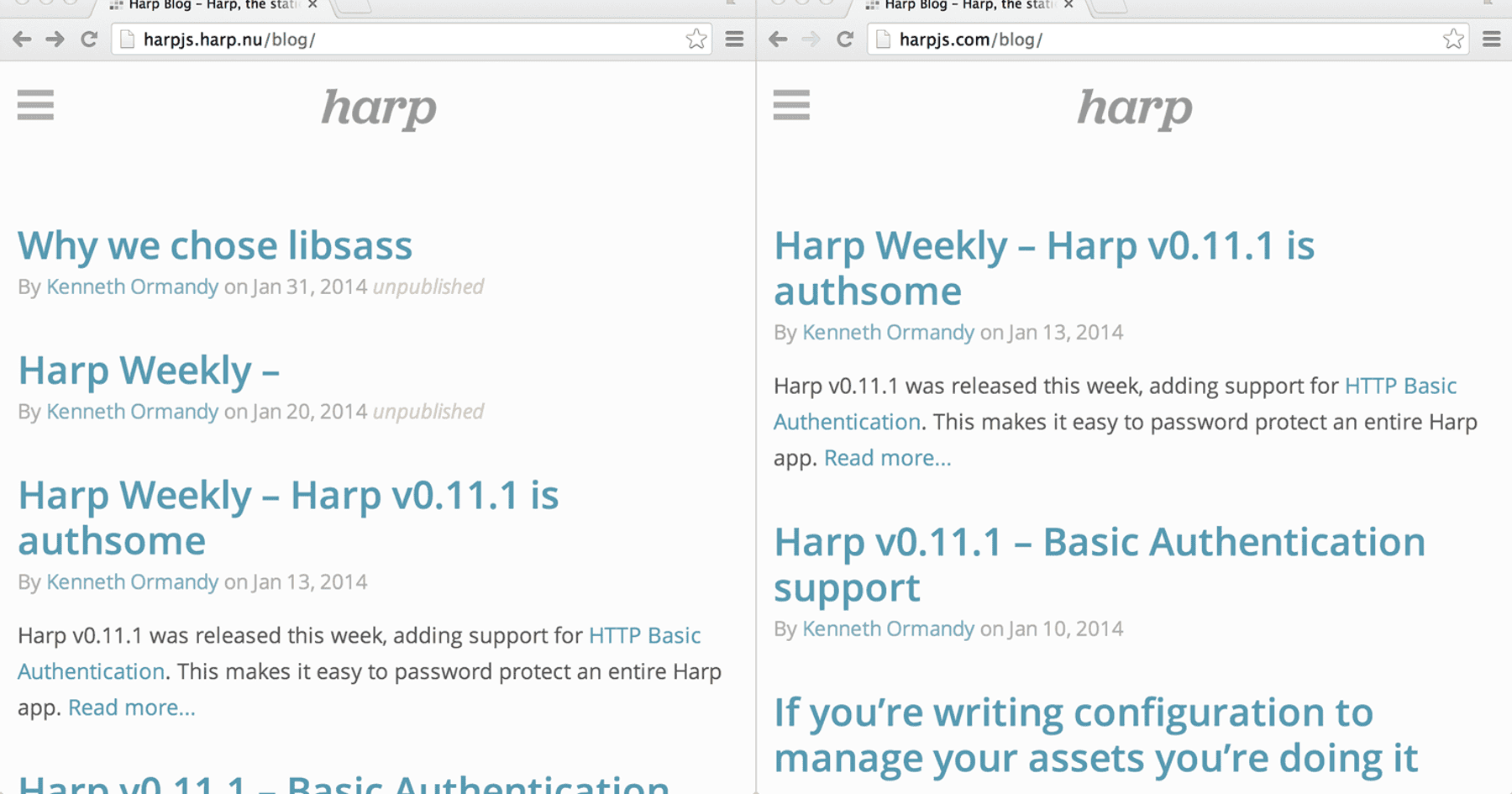Click 'Read more...' under the v0.11.1 summary
The width and height of the screenshot is (1512, 794).
point(886,457)
